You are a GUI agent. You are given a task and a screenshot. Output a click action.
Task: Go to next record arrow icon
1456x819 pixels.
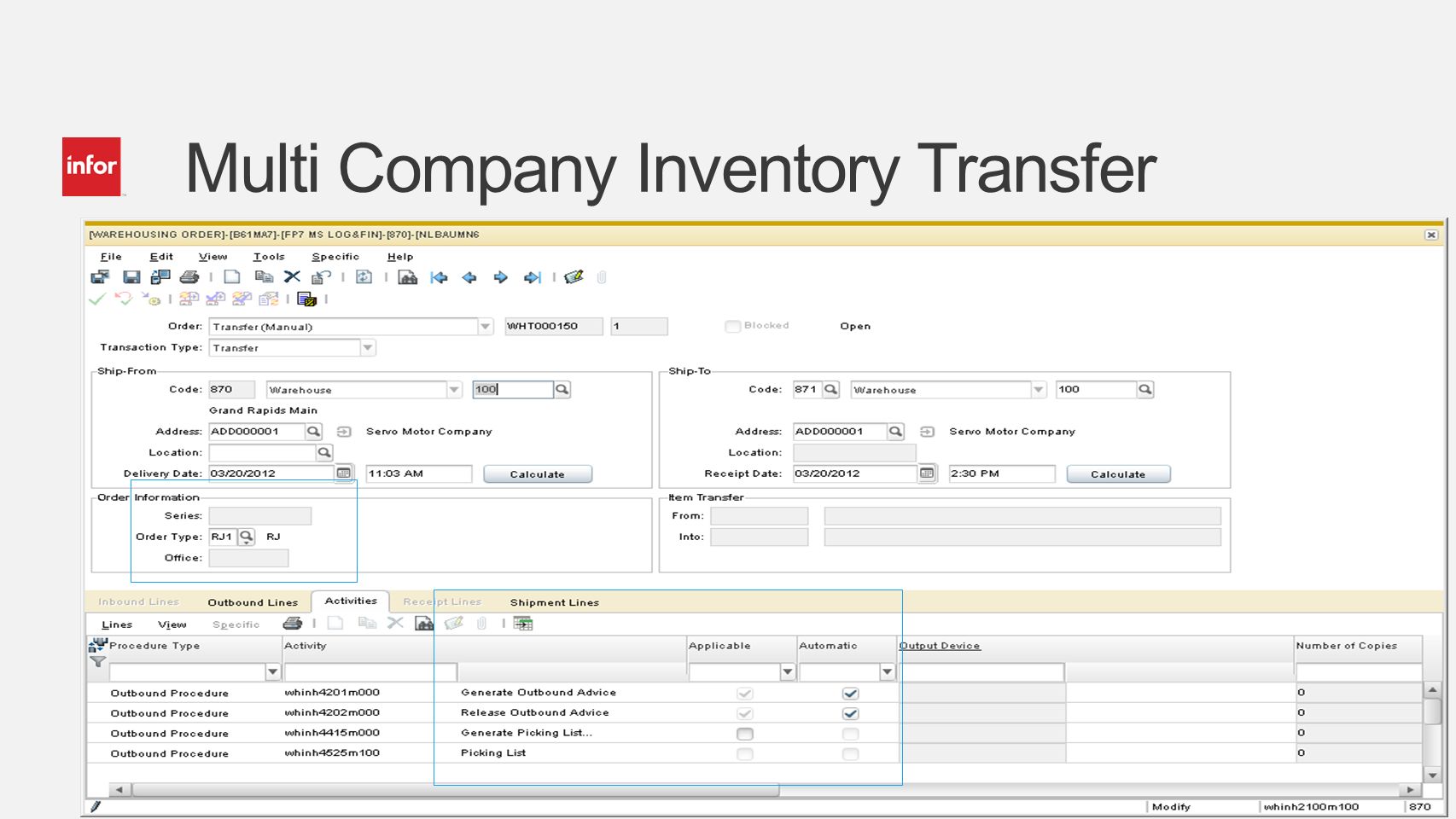tap(500, 277)
